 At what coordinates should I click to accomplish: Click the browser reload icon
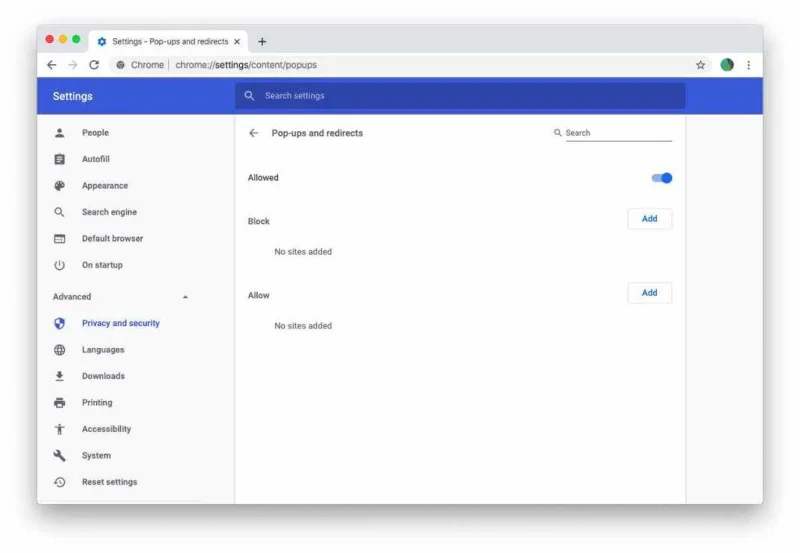[94, 65]
